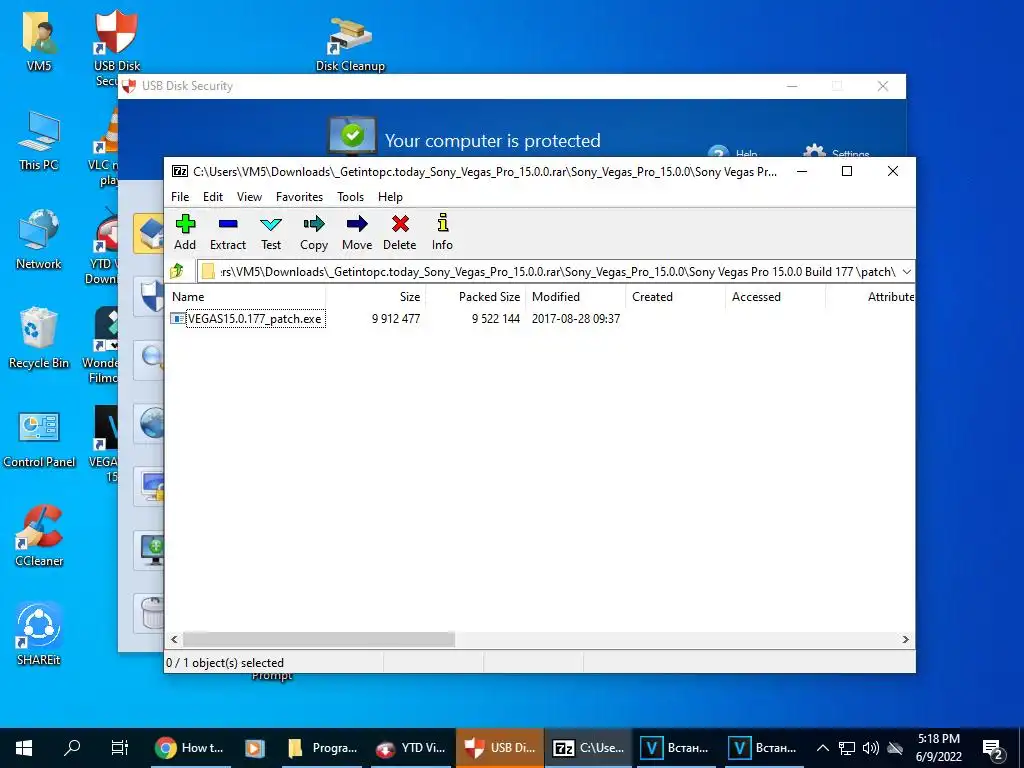The width and height of the screenshot is (1024, 768).
Task: Open the Windows Start menu
Action: (24, 748)
